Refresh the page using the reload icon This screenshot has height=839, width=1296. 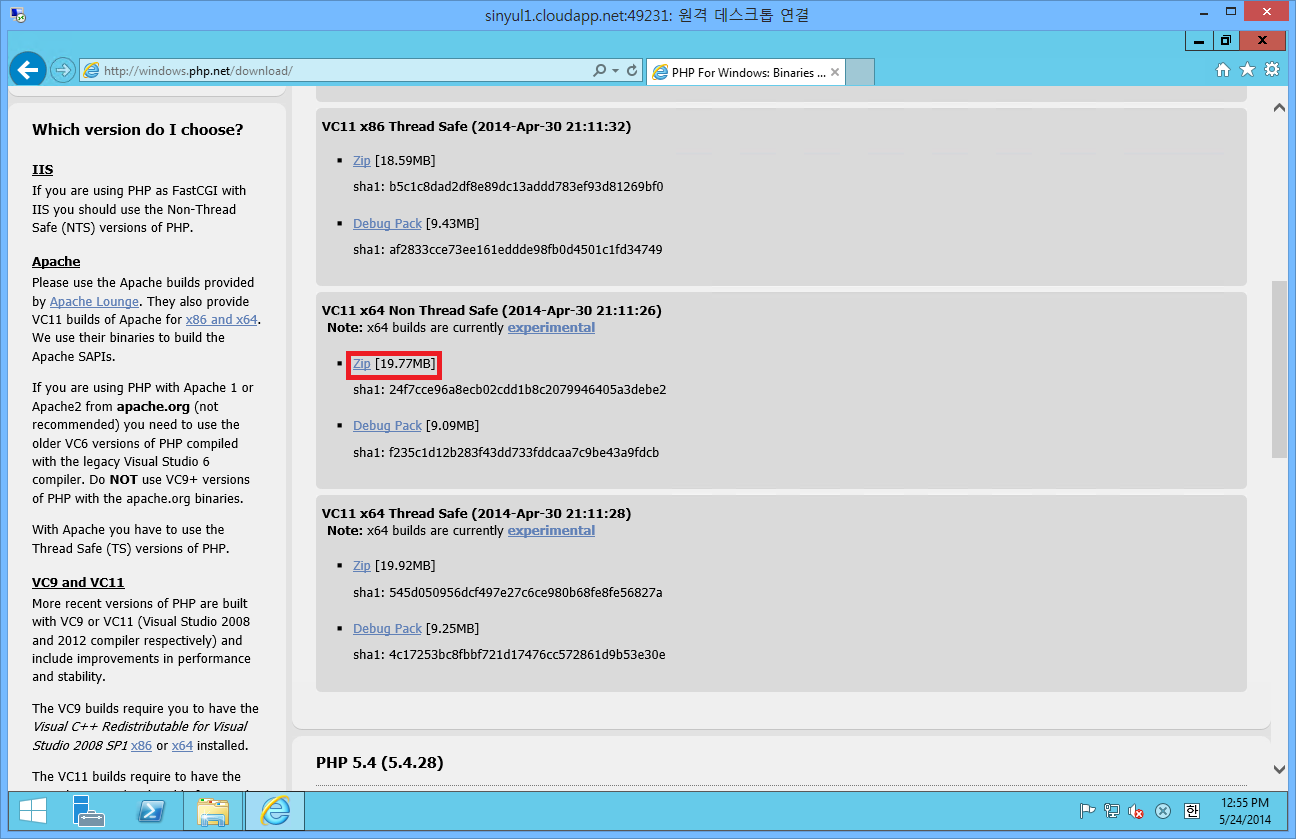coord(631,71)
